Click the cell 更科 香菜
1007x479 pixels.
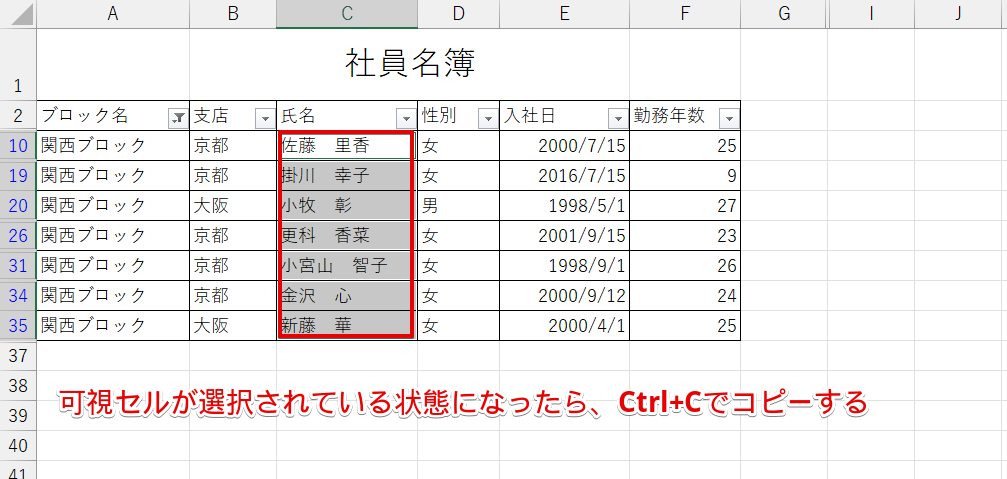click(x=347, y=236)
